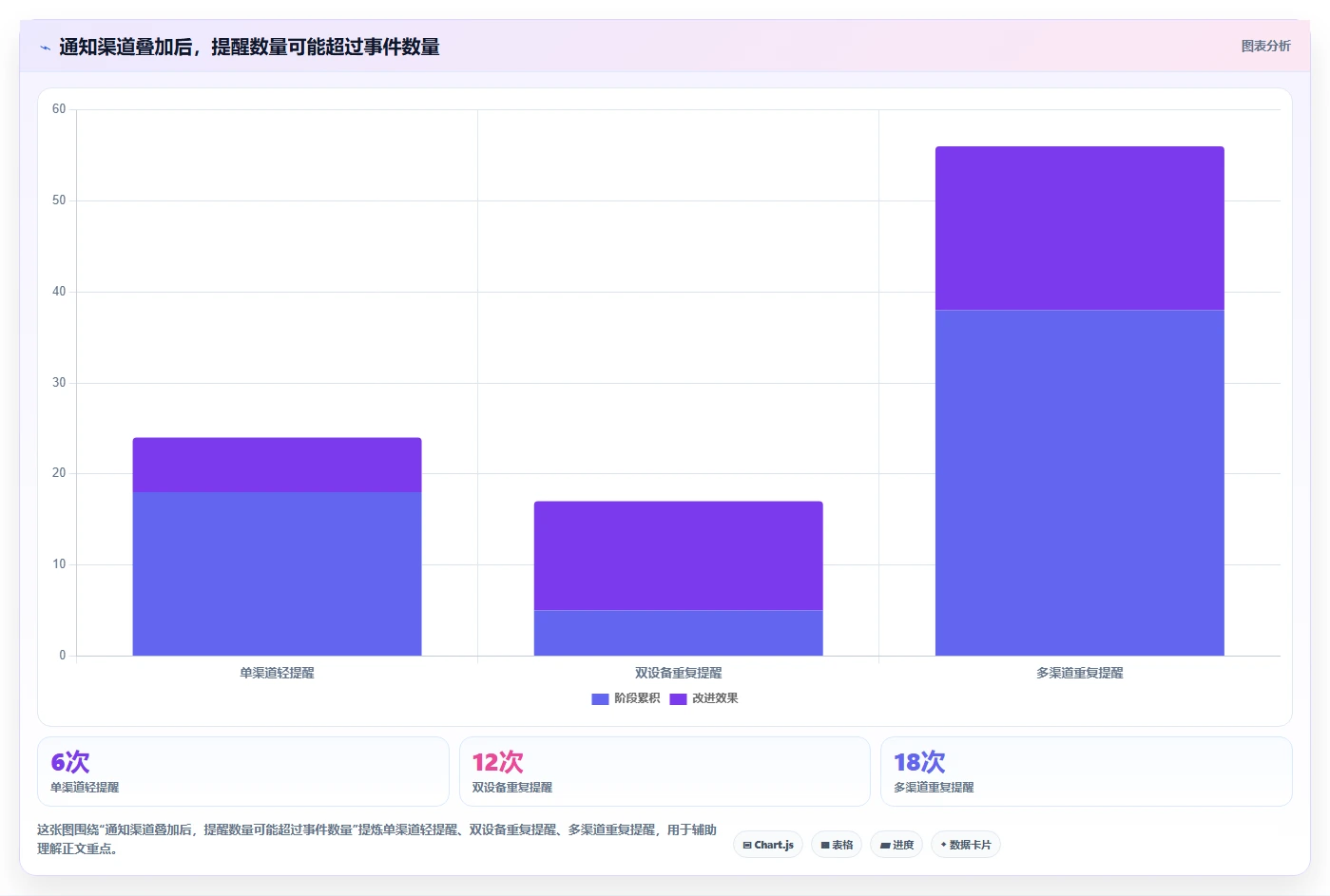Screen dimensions: 1330x896
Task: Click the icon inside the Chart.js chip
Action: point(747,845)
